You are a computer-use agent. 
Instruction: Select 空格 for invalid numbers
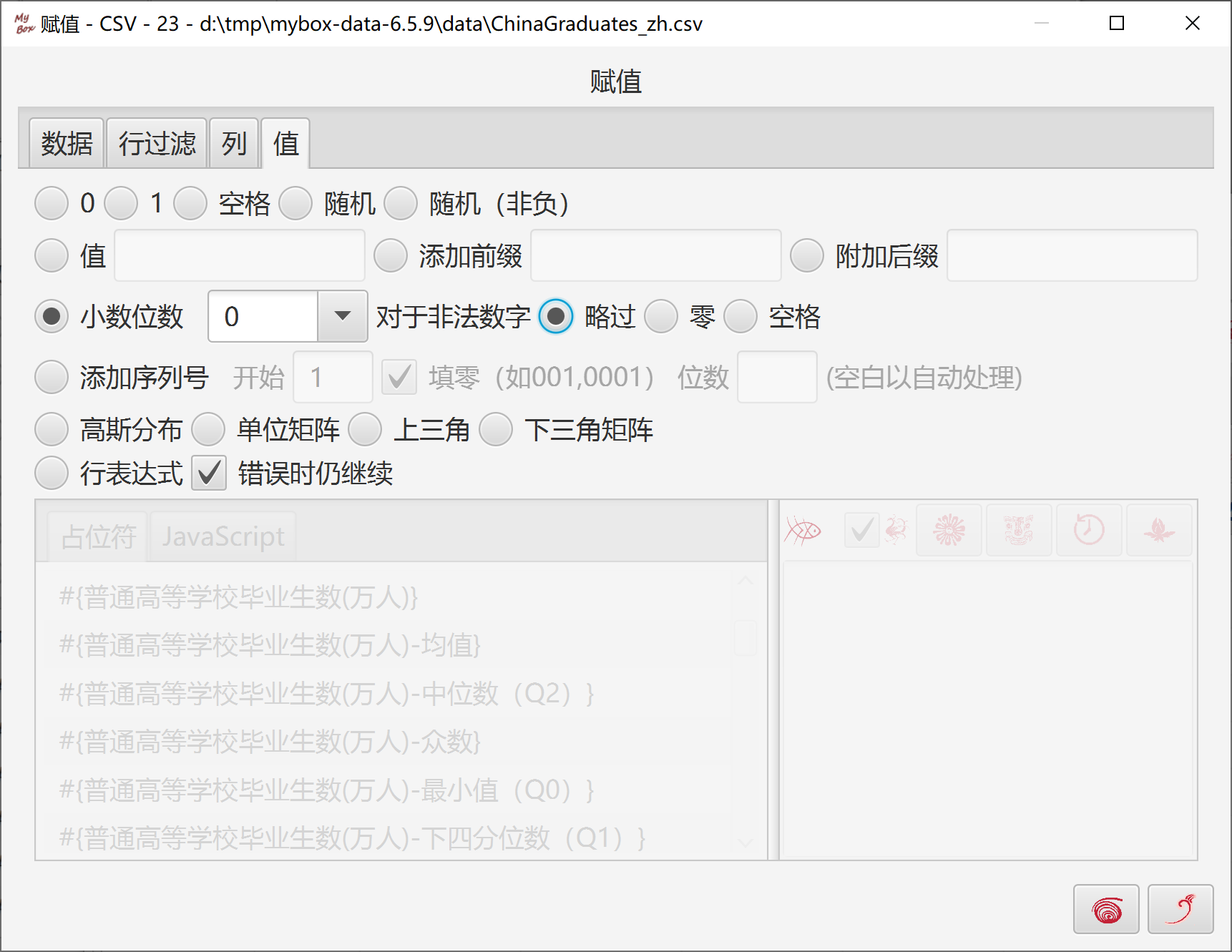[x=740, y=316]
